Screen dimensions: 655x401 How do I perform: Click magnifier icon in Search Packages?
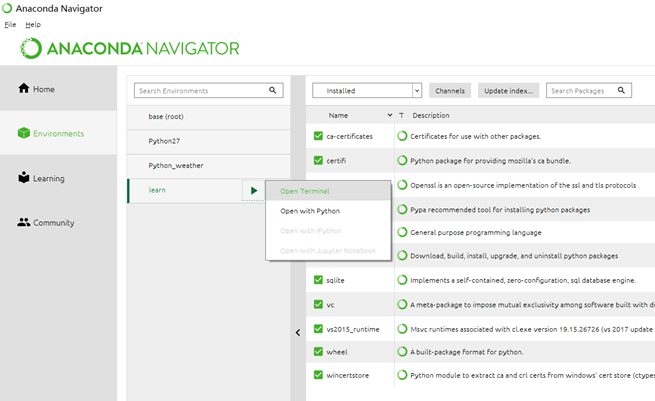coord(621,90)
